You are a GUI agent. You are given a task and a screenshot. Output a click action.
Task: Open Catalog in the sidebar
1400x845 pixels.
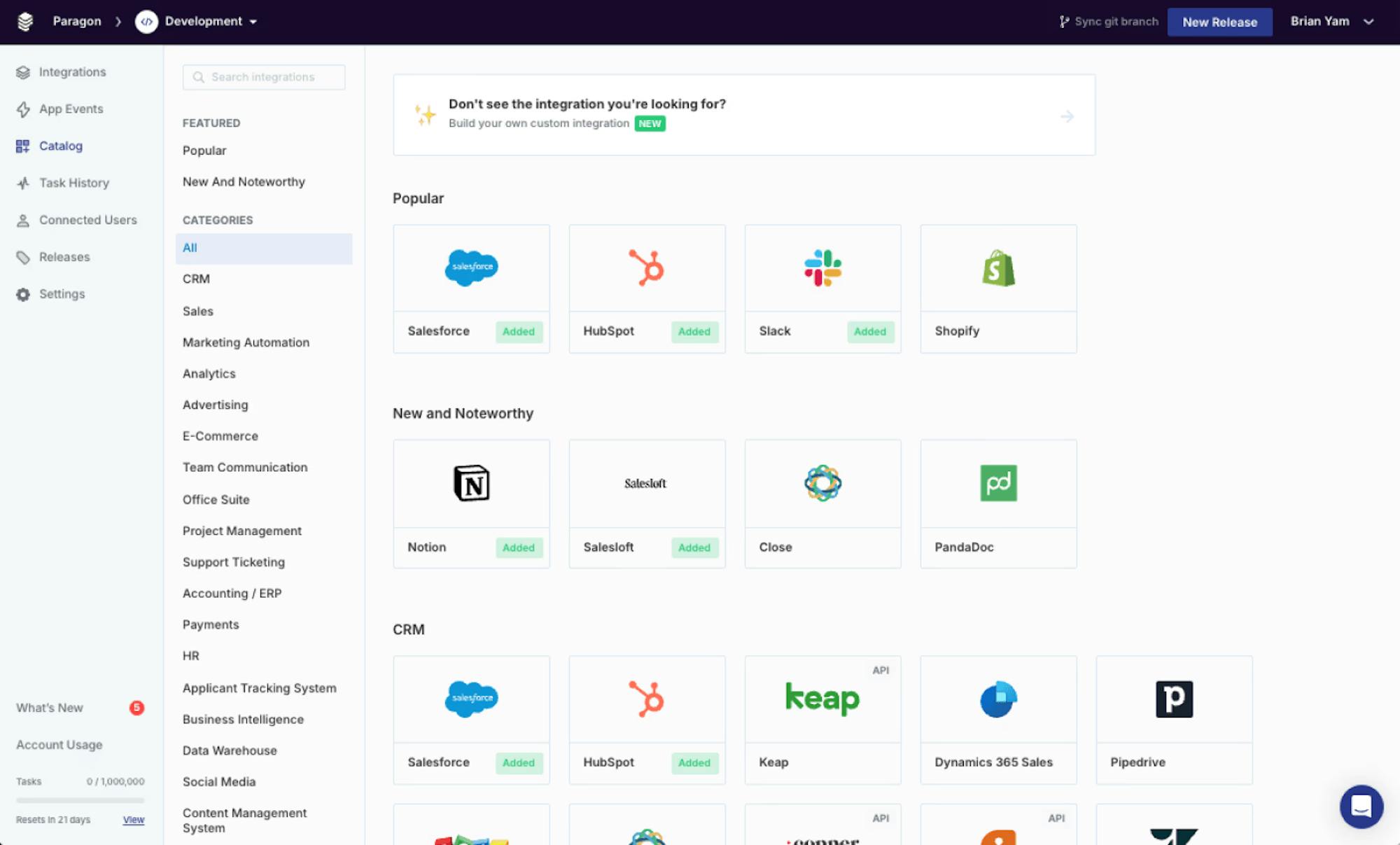tap(60, 146)
